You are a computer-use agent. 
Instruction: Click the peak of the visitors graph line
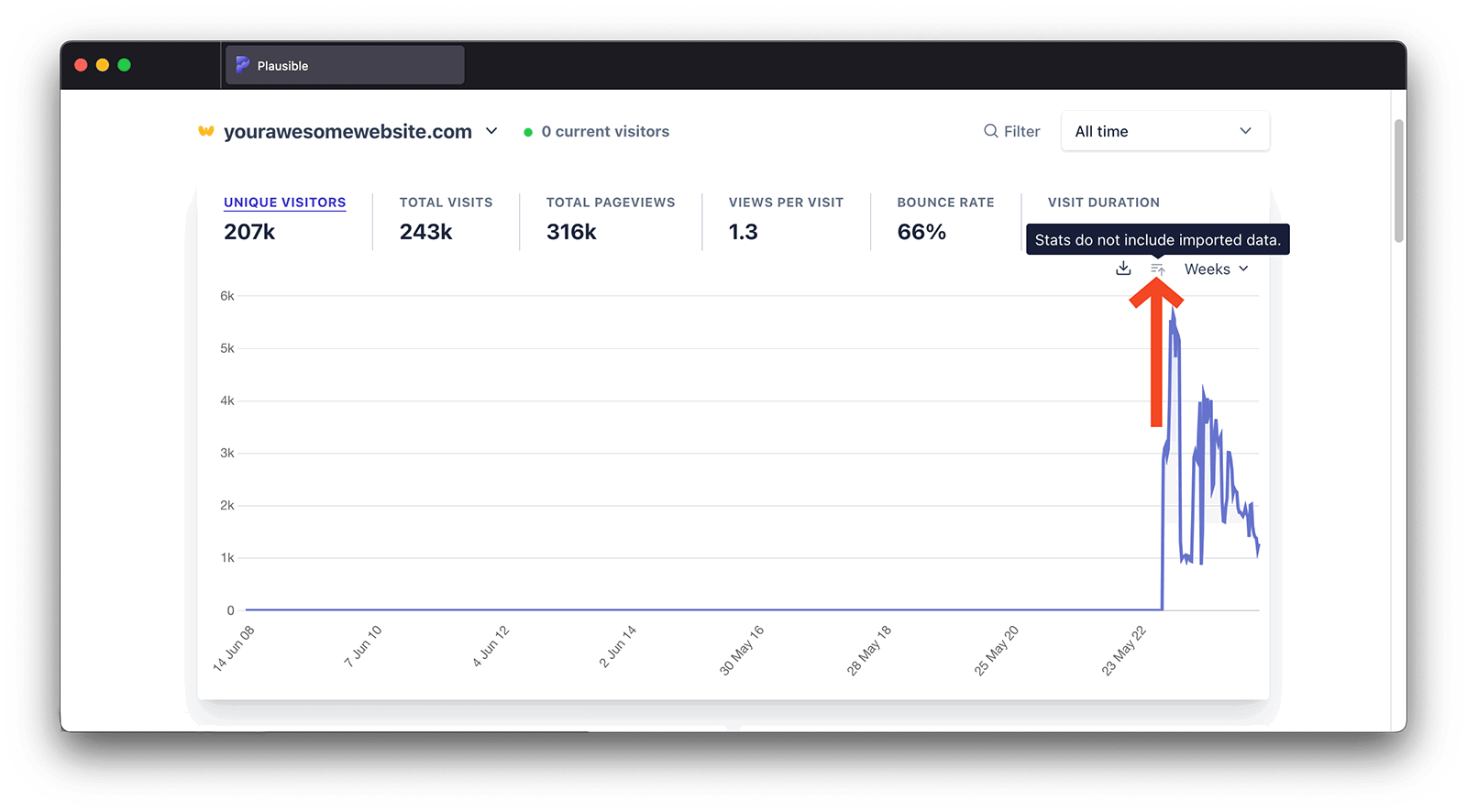1173,310
